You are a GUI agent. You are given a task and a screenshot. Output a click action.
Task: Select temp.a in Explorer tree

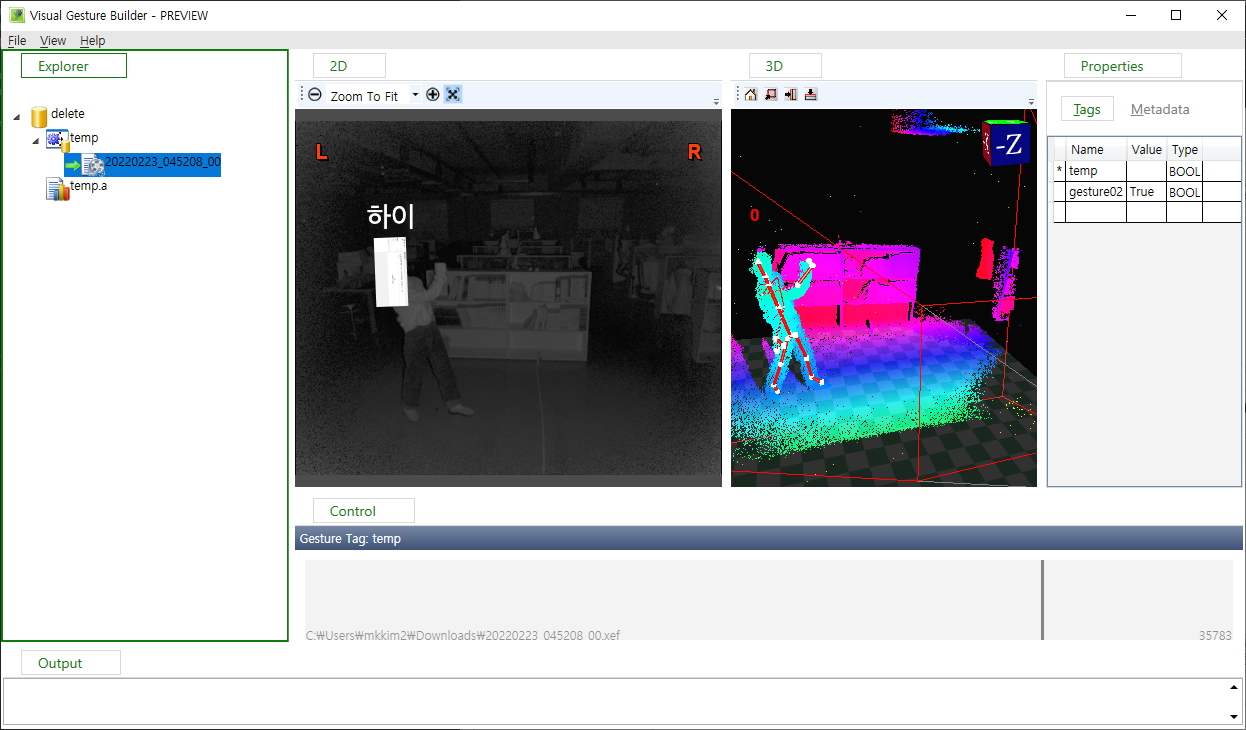[89, 186]
